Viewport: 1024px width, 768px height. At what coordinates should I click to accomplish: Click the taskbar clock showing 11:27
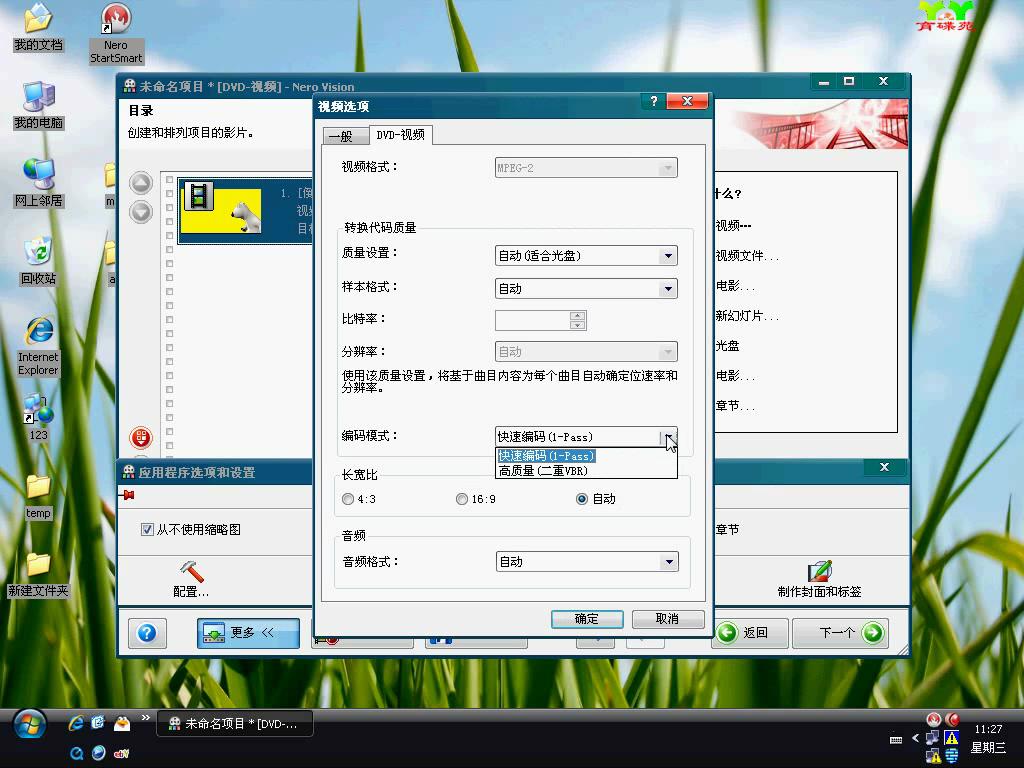[988, 729]
